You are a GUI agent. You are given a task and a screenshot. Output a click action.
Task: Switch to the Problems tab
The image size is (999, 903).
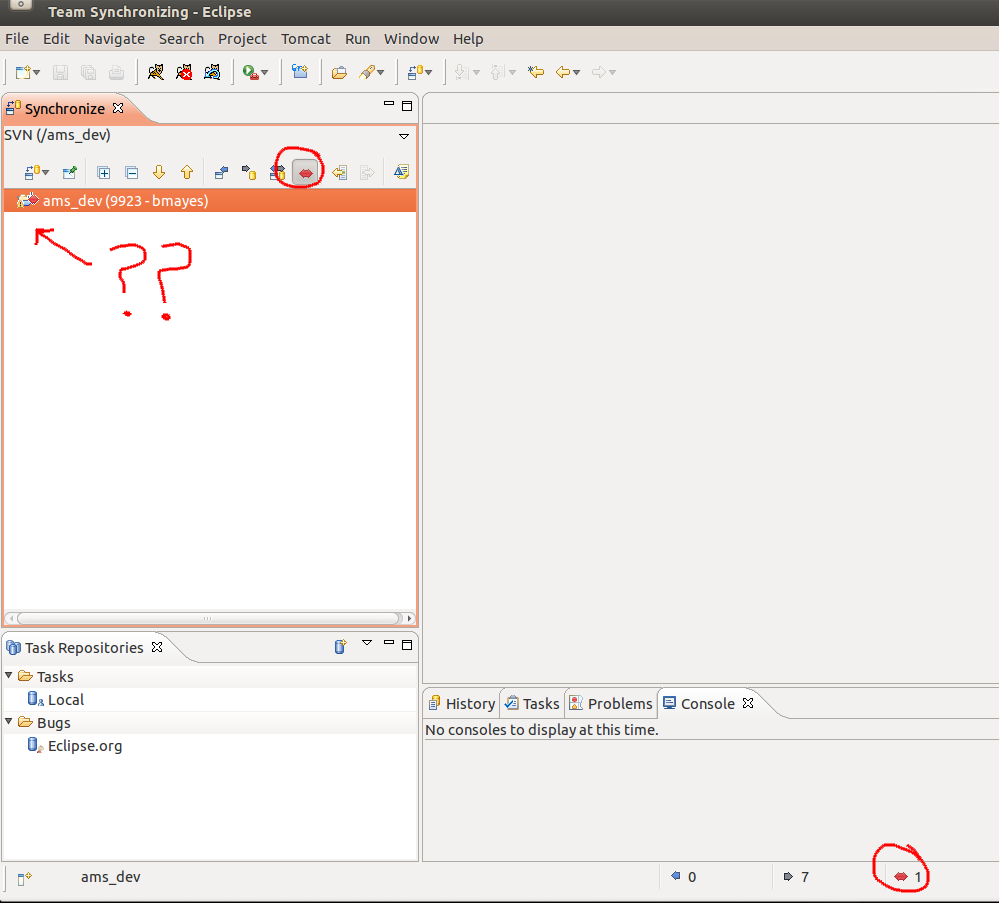coord(612,704)
